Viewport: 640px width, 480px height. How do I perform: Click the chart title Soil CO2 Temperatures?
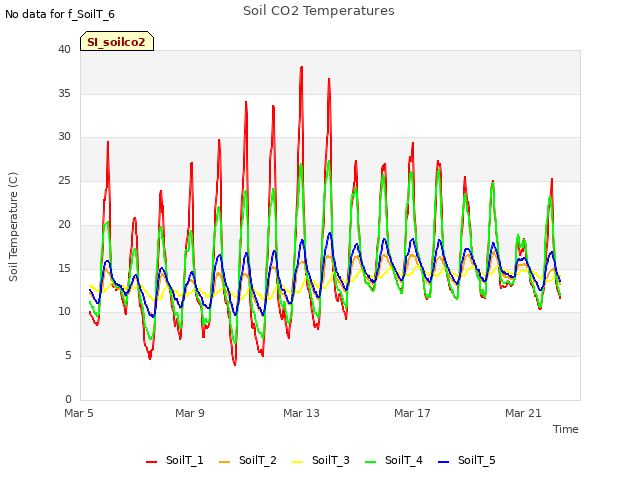pyautogui.click(x=319, y=11)
